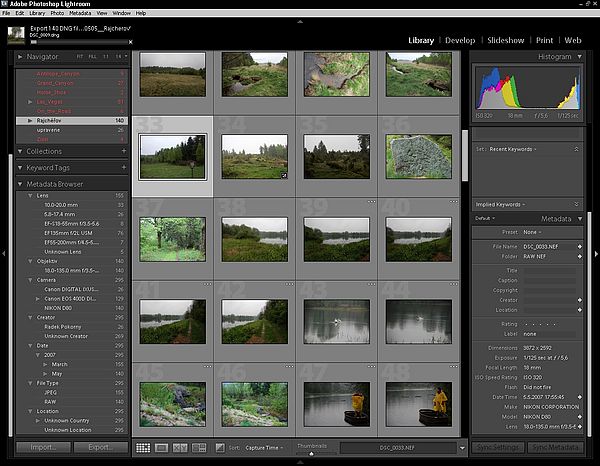Viewport: 600px width, 466px height.
Task: Expand the Navigator panel
Action: click(x=21, y=57)
